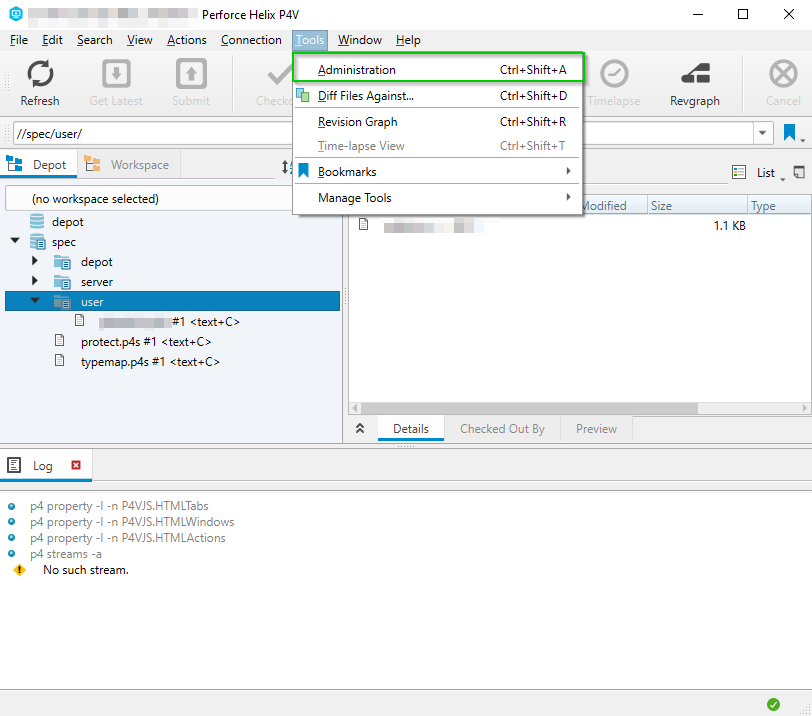Image resolution: width=812 pixels, height=716 pixels.
Task: Close the Log tab with red X
Action: coord(76,466)
